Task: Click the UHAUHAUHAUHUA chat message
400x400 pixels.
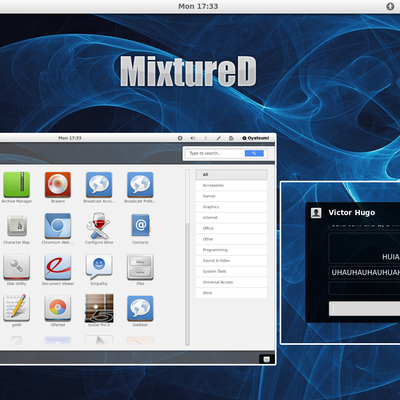Action: click(x=365, y=272)
